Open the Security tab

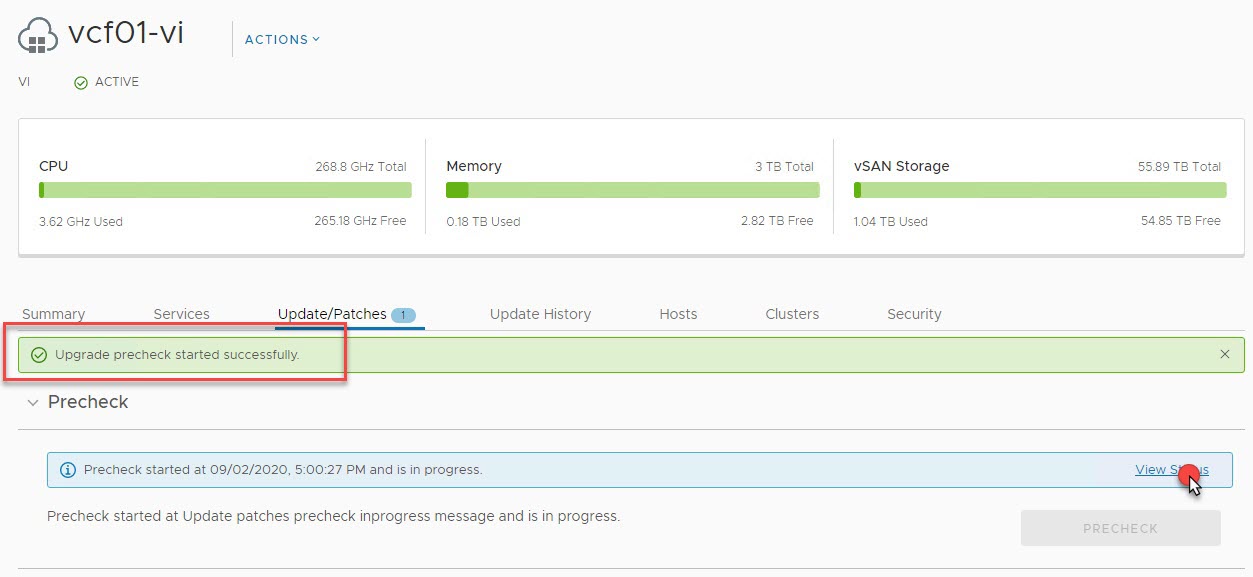pyautogui.click(x=914, y=314)
